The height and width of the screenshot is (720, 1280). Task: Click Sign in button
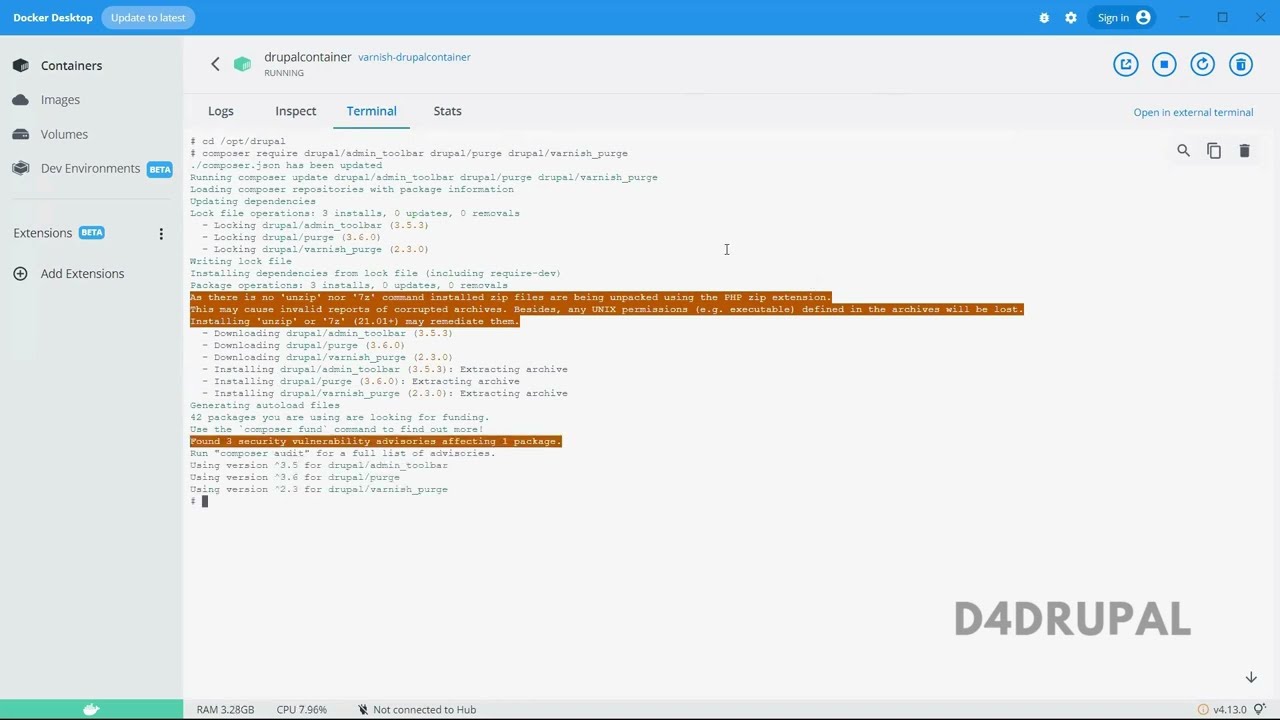tap(1123, 18)
